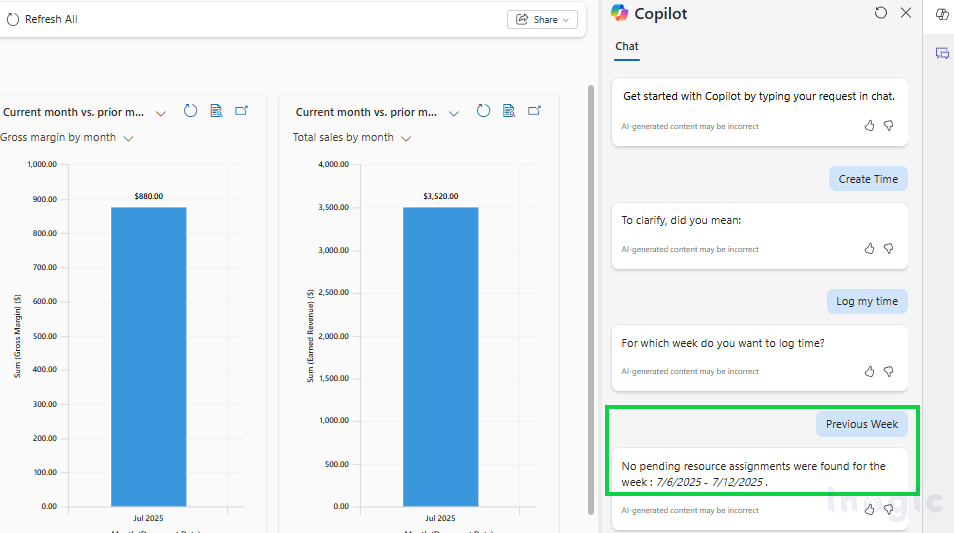This screenshot has width=954, height=533.
Task: Expand the Gross margin chart
Action: coord(242,111)
